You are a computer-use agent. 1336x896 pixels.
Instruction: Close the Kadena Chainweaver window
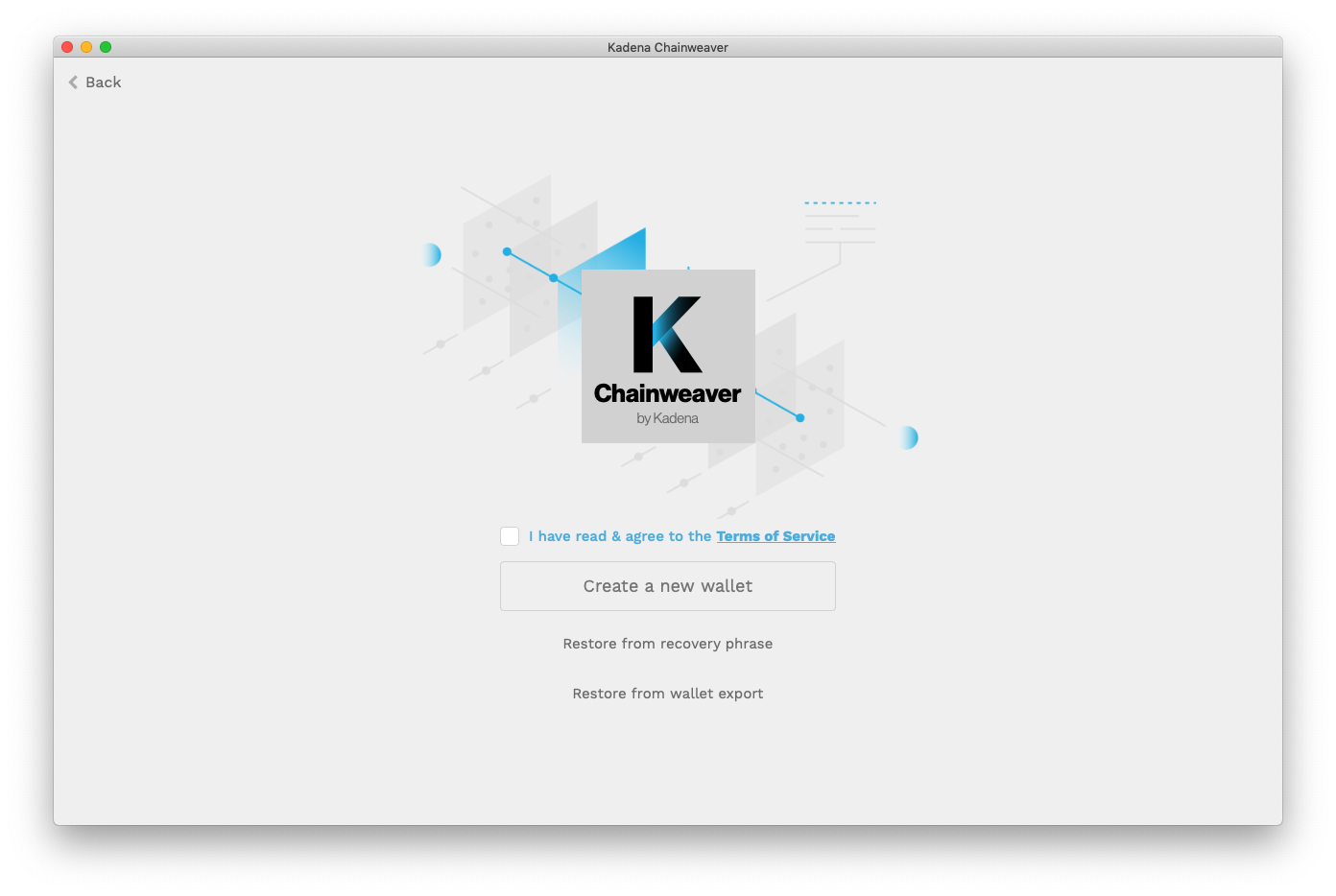[x=67, y=47]
